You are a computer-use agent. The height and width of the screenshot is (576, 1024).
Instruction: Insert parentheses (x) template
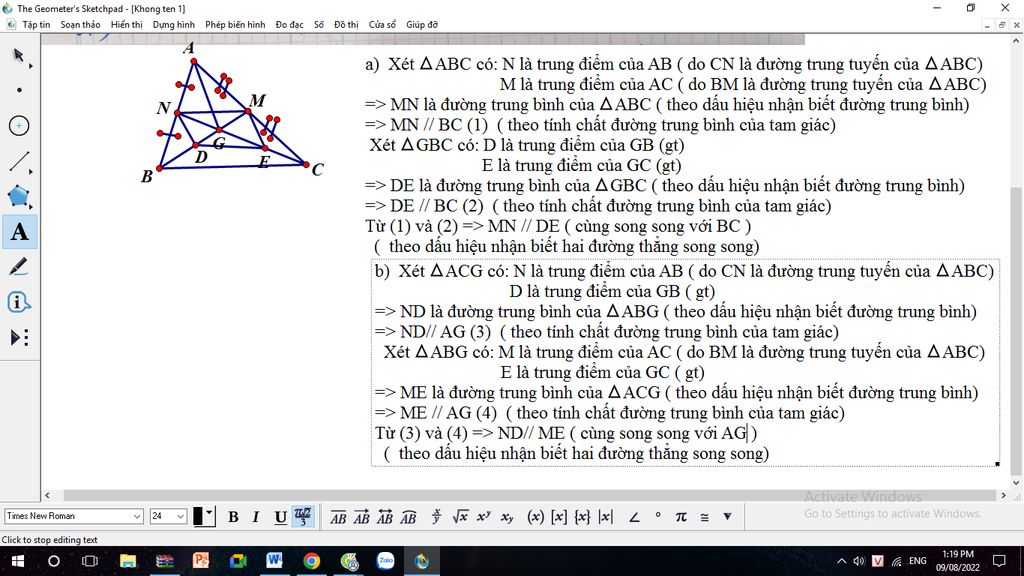coord(536,517)
